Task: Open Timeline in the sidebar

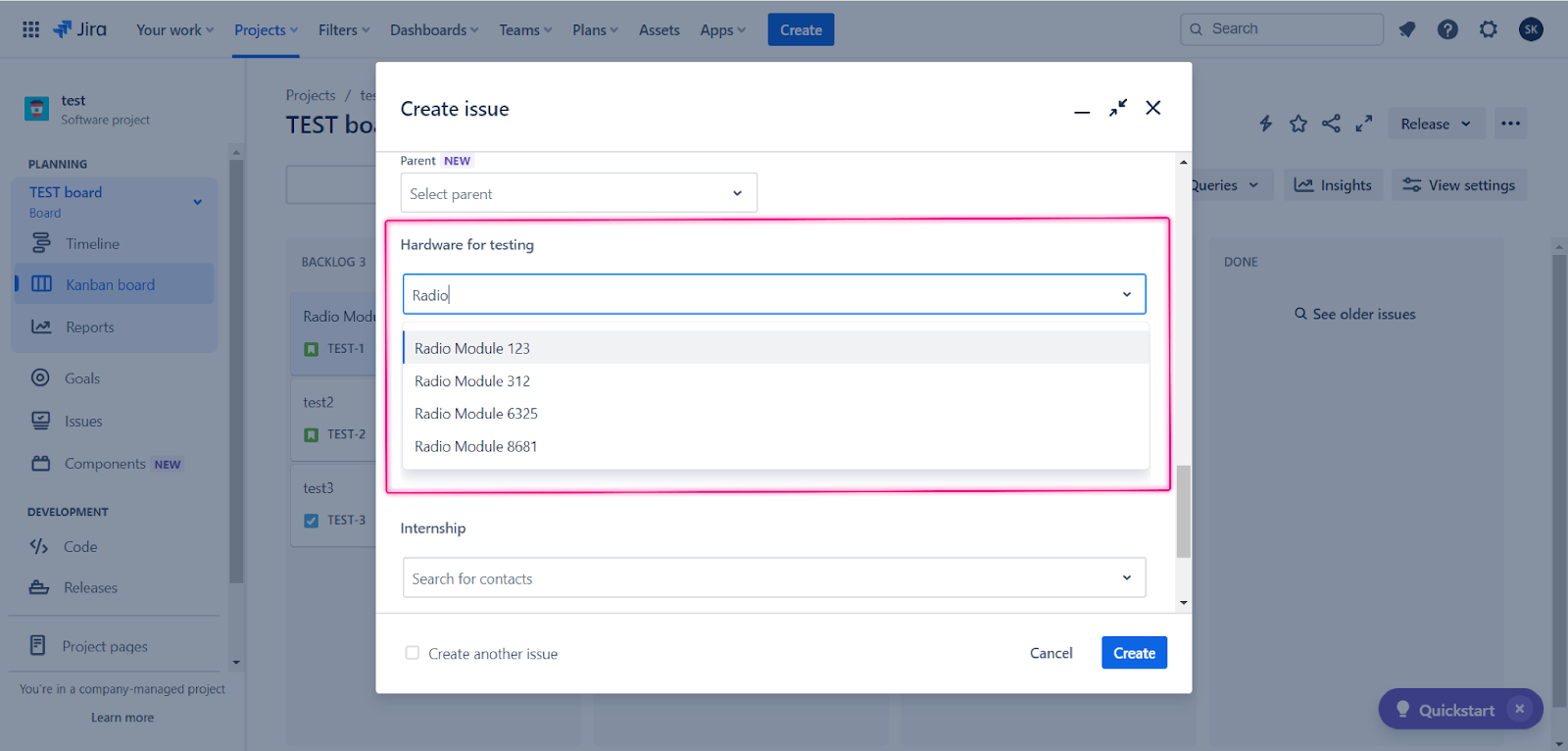Action: (x=114, y=243)
